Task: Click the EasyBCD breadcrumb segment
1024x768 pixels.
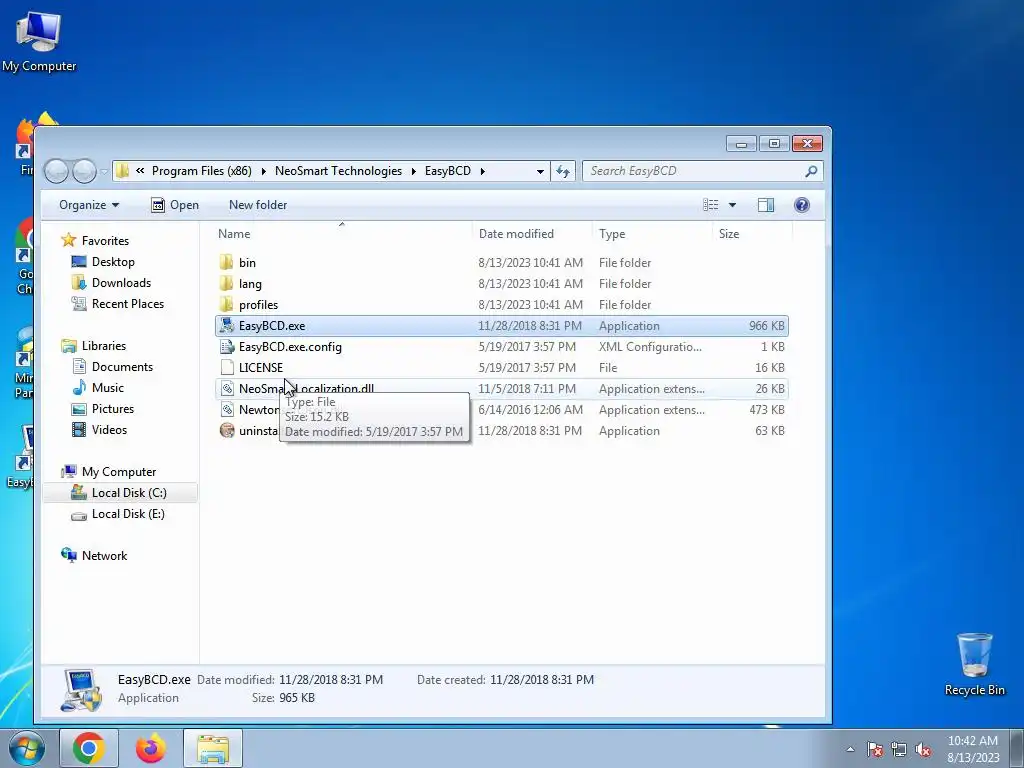Action: (448, 171)
